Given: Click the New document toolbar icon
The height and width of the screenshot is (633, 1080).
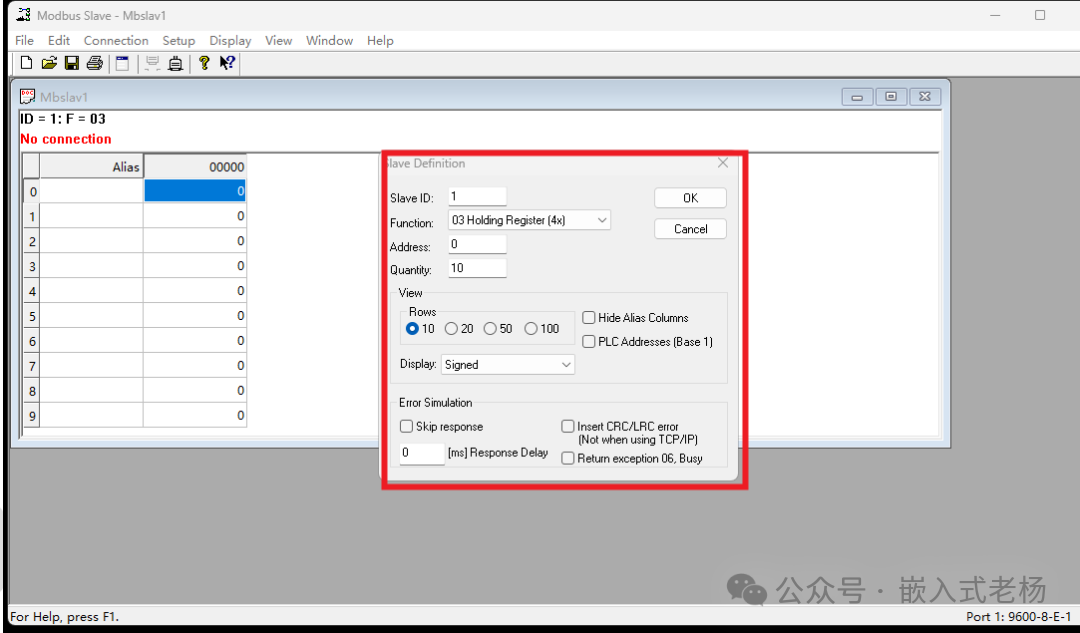Looking at the screenshot, I should pos(26,63).
